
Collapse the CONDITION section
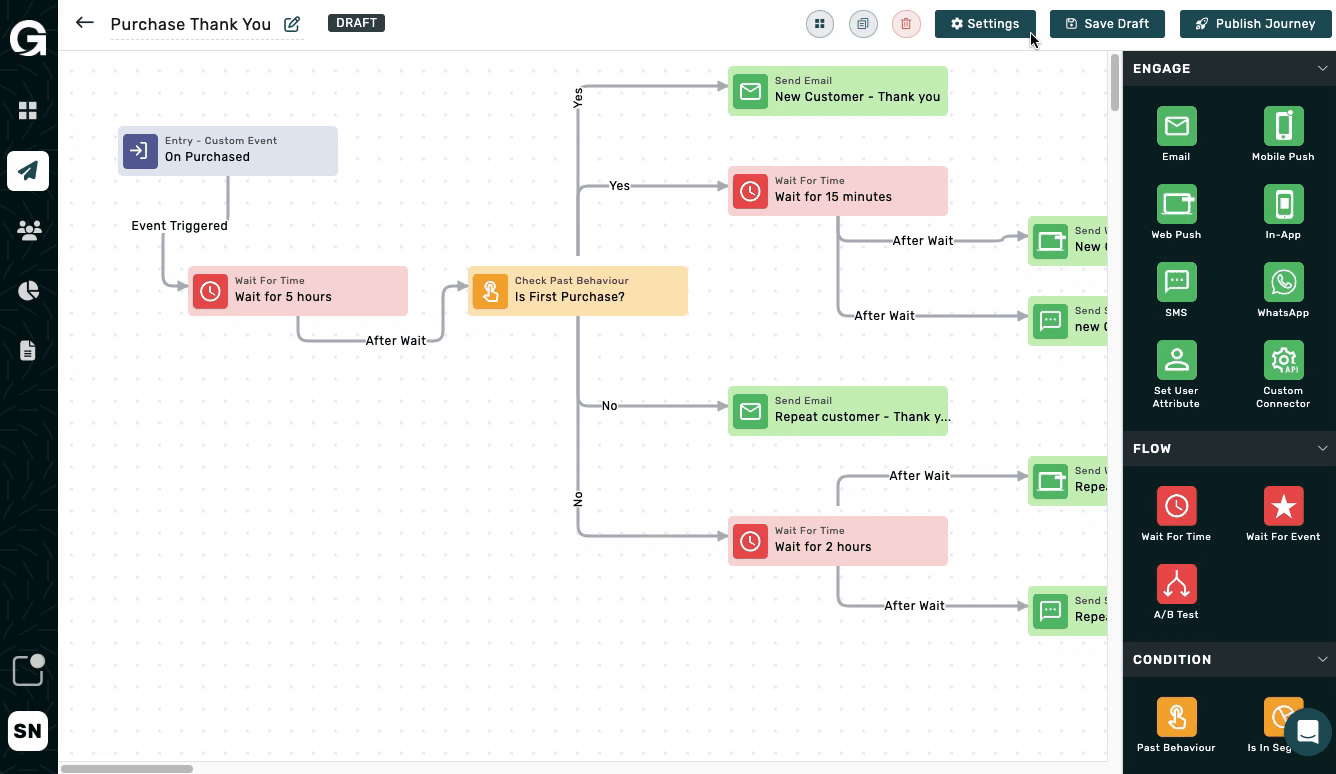click(1322, 660)
